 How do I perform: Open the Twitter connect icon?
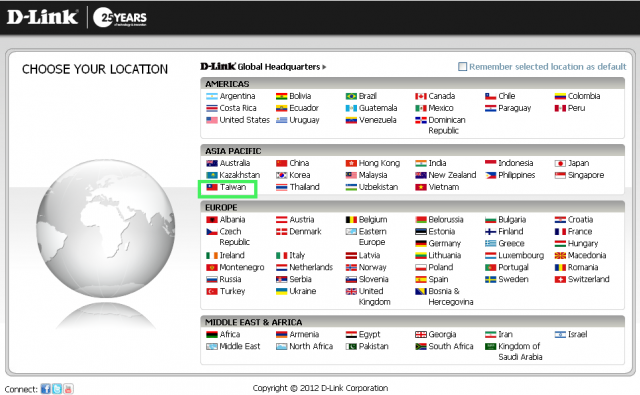[x=57, y=389]
